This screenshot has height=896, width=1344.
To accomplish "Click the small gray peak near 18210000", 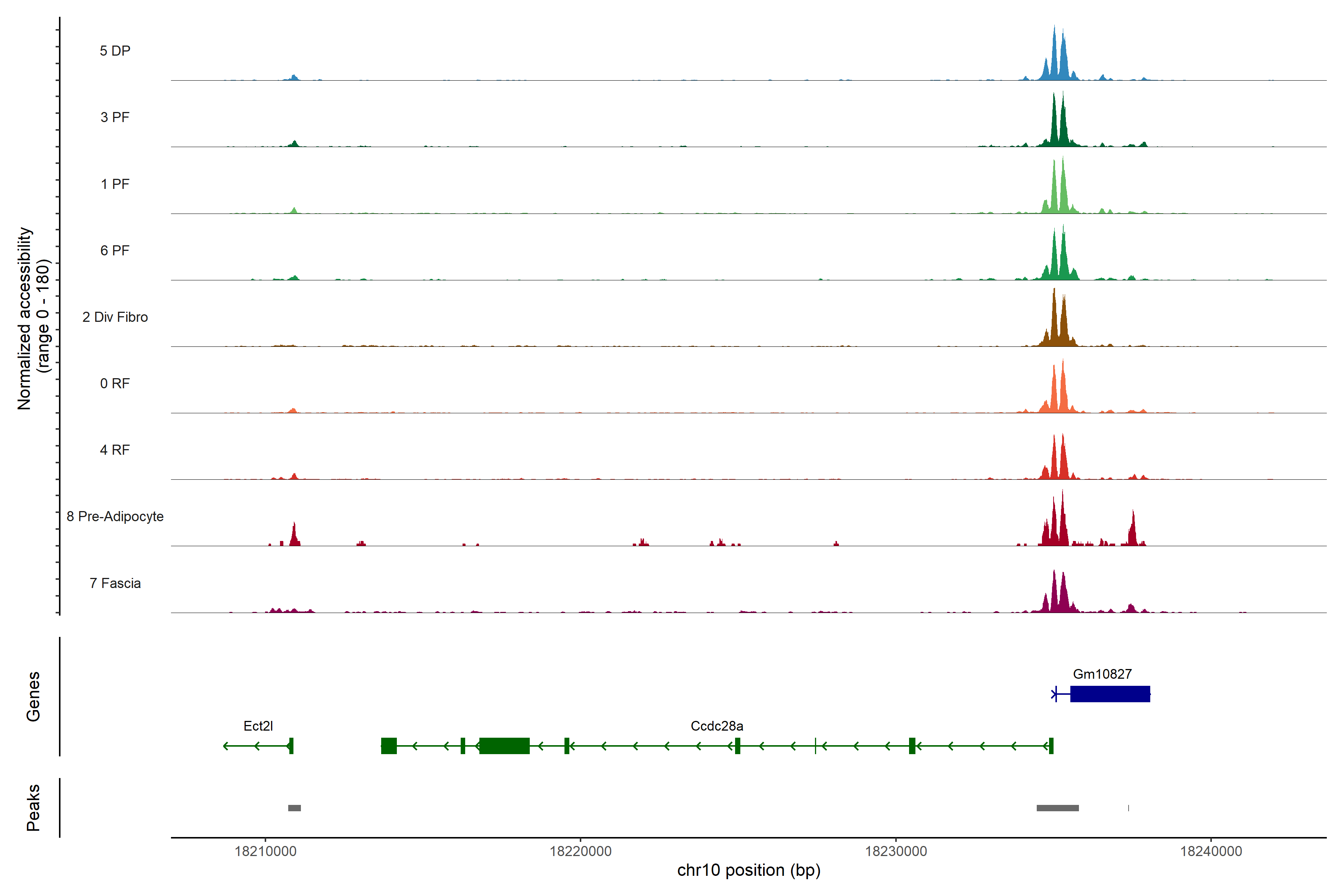I will coord(294,808).
